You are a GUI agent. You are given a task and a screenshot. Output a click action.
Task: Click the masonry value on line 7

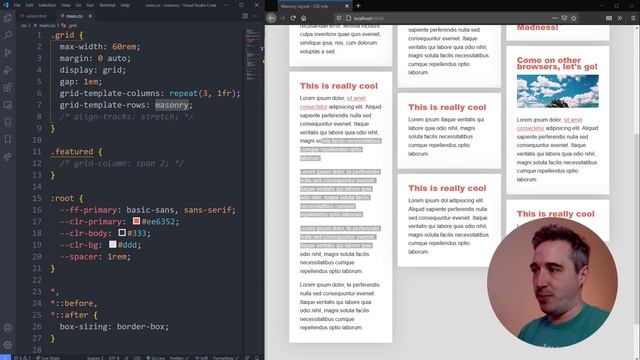[171, 105]
